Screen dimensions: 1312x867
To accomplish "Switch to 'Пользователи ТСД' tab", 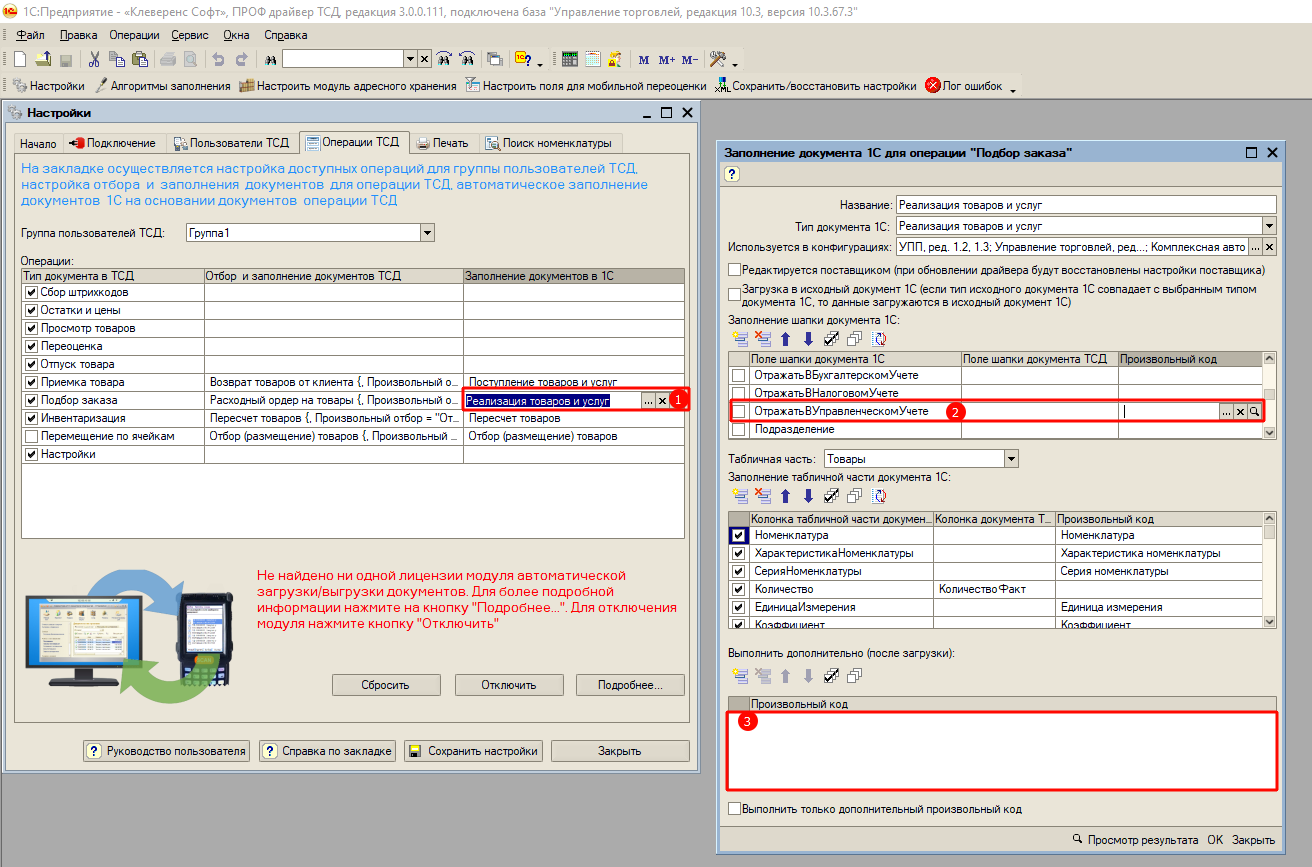I will coord(231,143).
